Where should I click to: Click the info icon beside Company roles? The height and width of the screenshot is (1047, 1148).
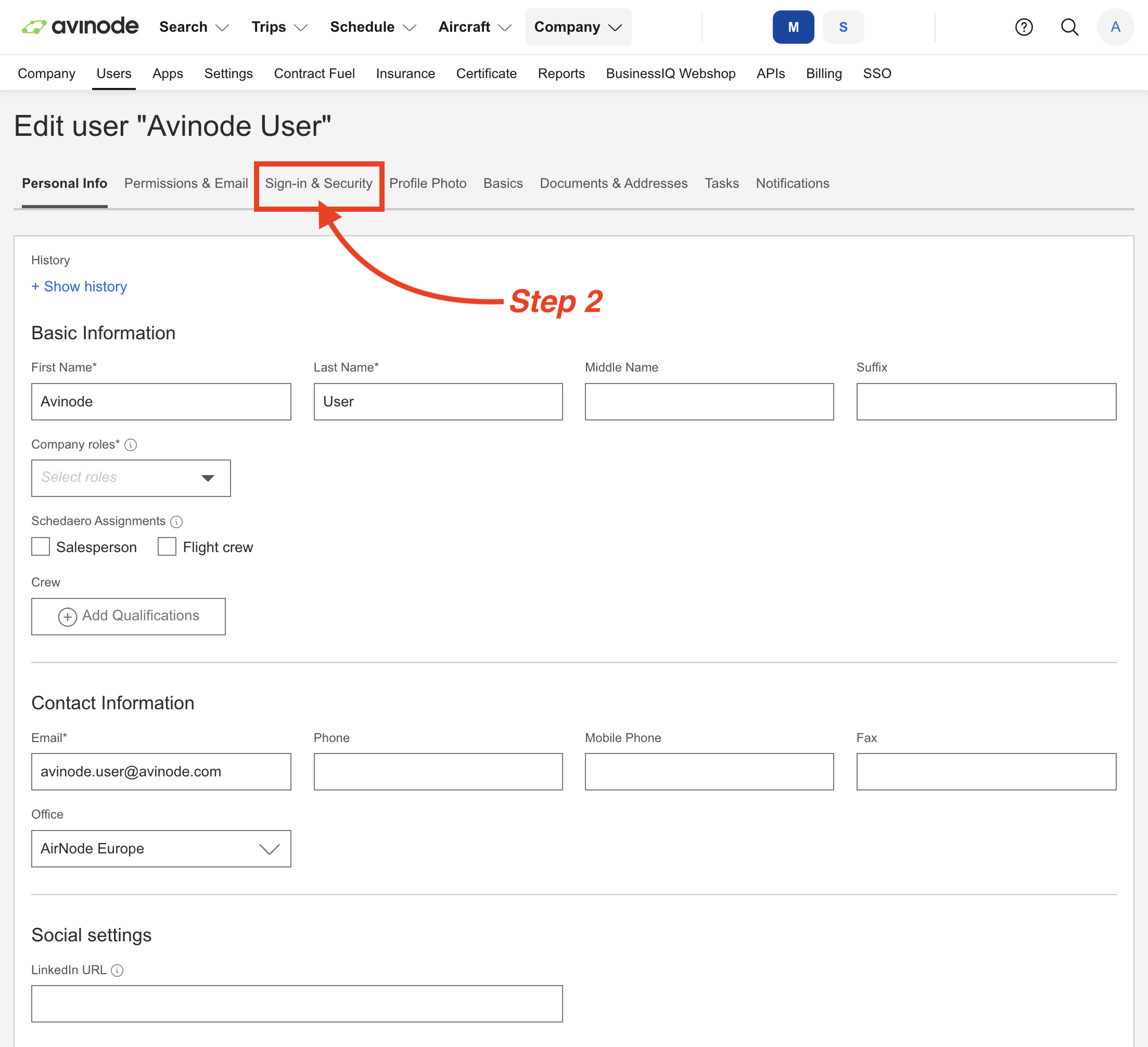tap(131, 444)
